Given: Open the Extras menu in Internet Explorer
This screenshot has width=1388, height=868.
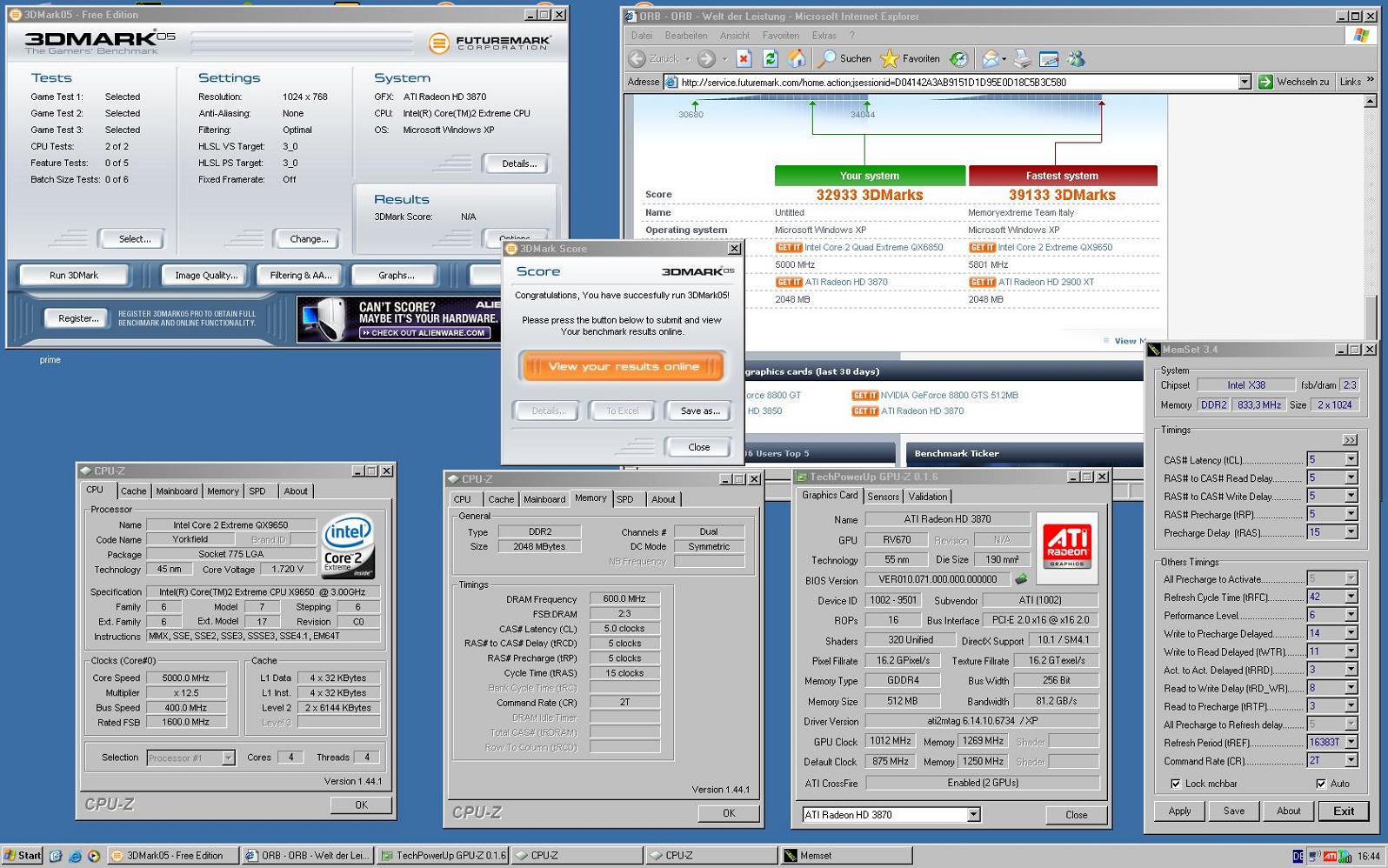Looking at the screenshot, I should 824,36.
